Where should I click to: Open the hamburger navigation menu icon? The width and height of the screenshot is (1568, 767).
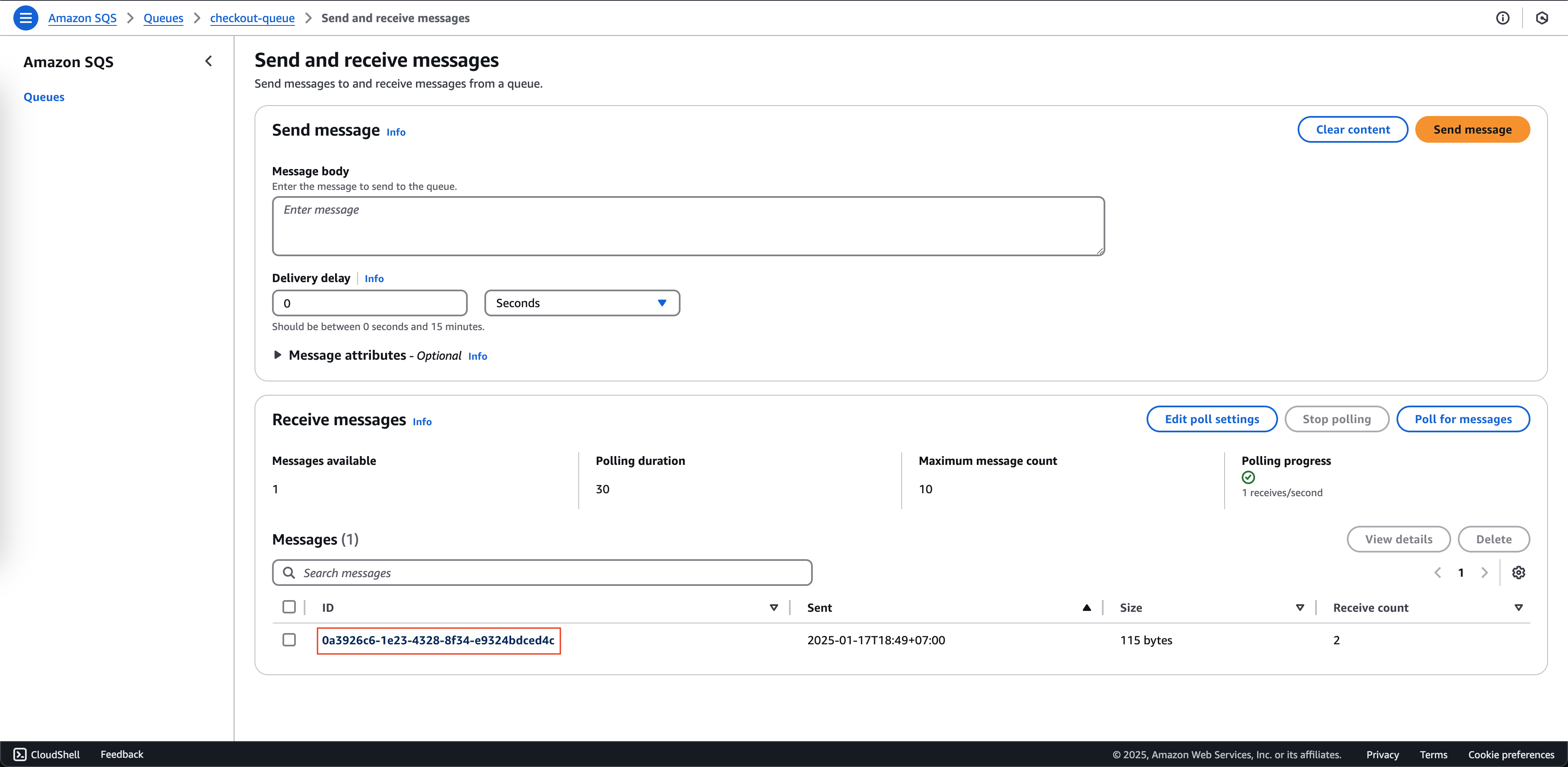[25, 18]
